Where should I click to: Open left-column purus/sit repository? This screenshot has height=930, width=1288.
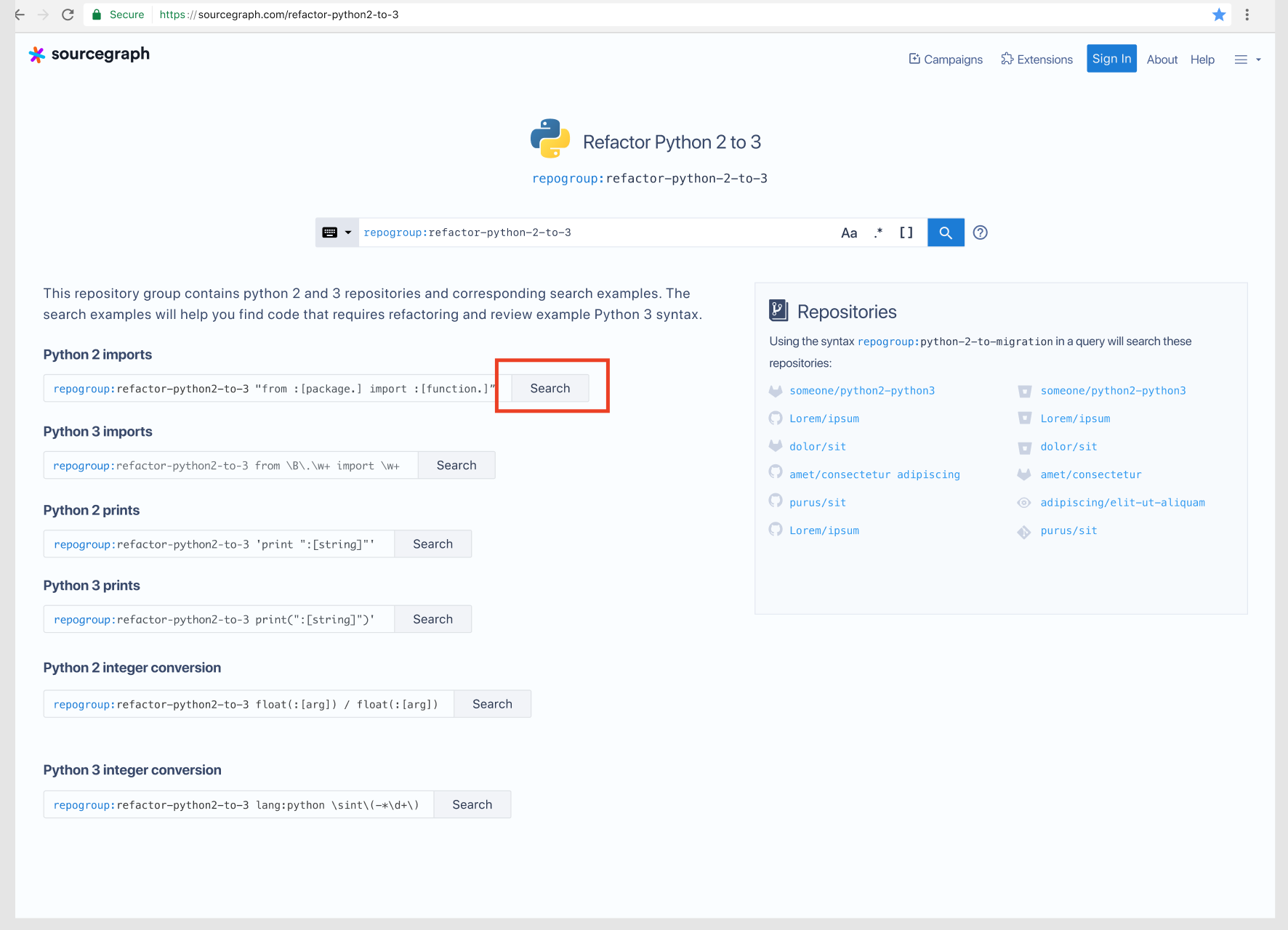pyautogui.click(x=818, y=503)
